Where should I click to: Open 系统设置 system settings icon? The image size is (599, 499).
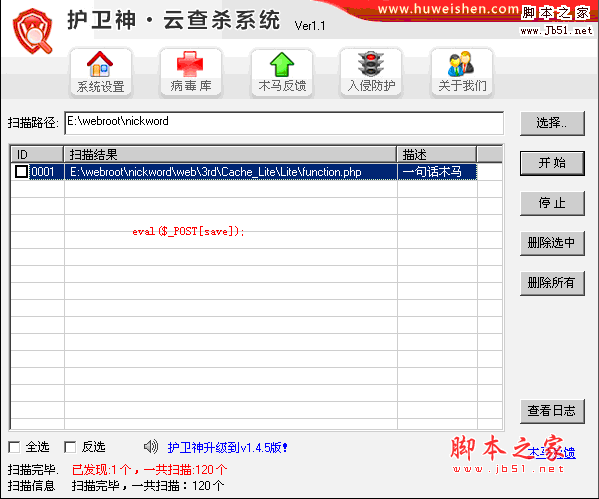pyautogui.click(x=100, y=72)
